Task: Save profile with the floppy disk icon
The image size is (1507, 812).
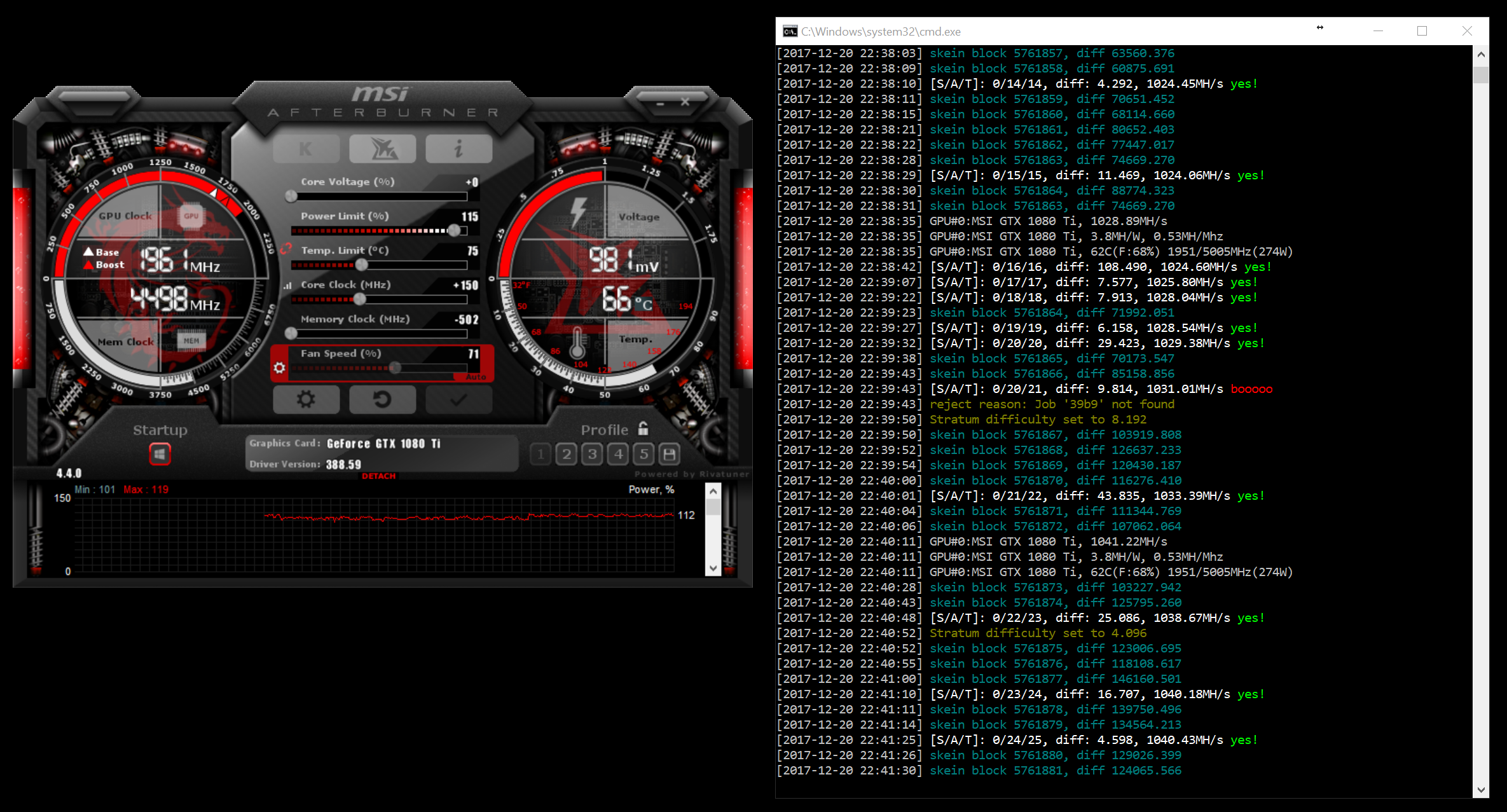Action: click(x=669, y=454)
